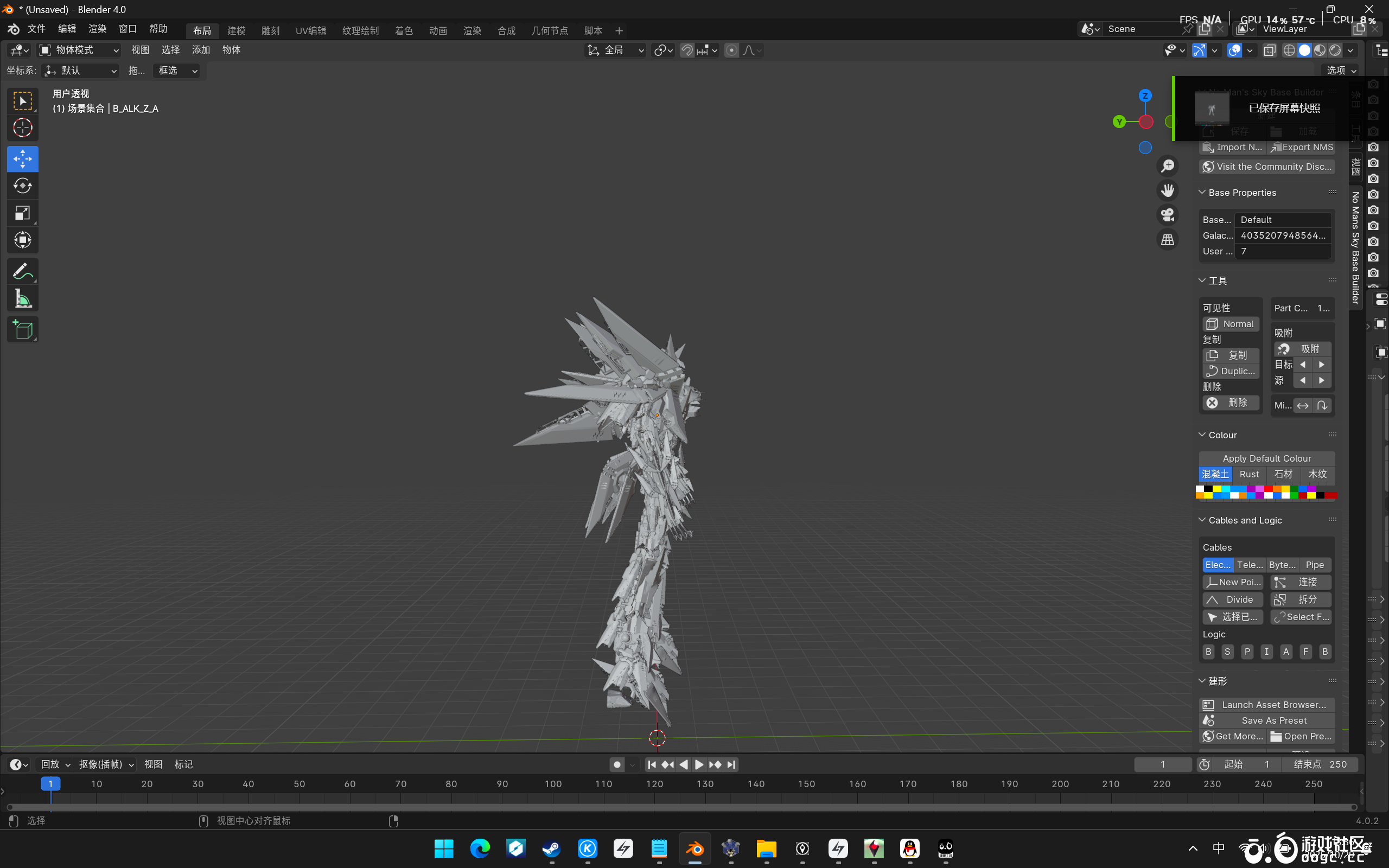Select the Move tool in toolbar
Viewport: 1389px width, 868px height.
pyautogui.click(x=22, y=159)
